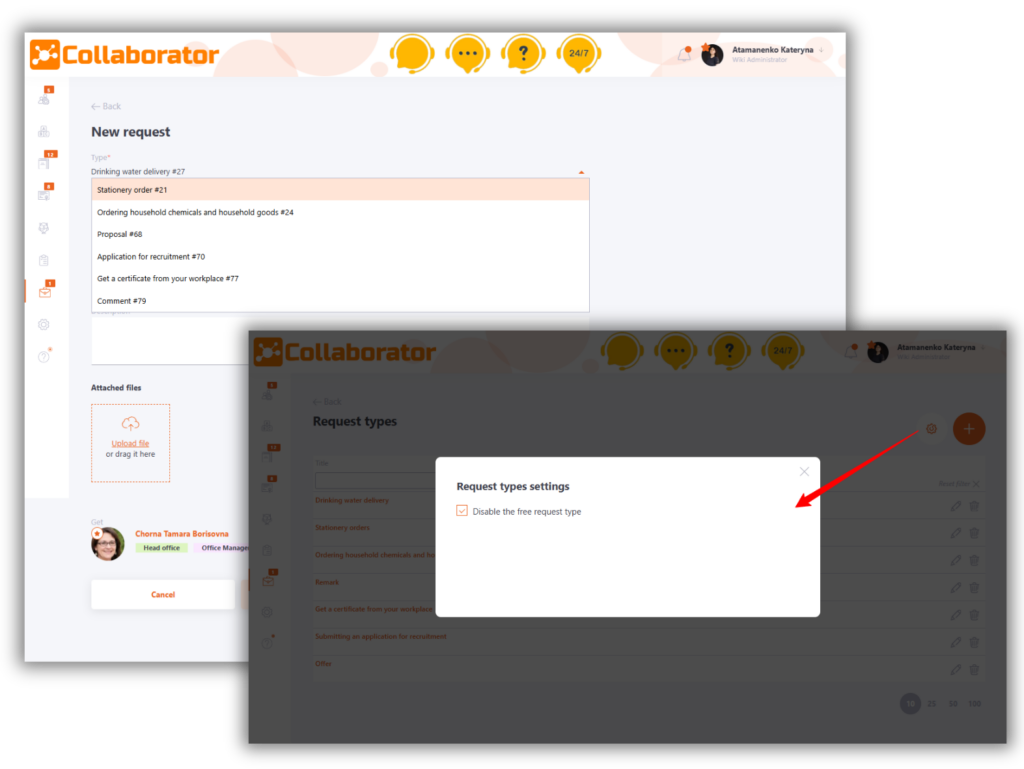Open the sidebar icon with badge 12
This screenshot has height=769, width=1024.
point(44,163)
